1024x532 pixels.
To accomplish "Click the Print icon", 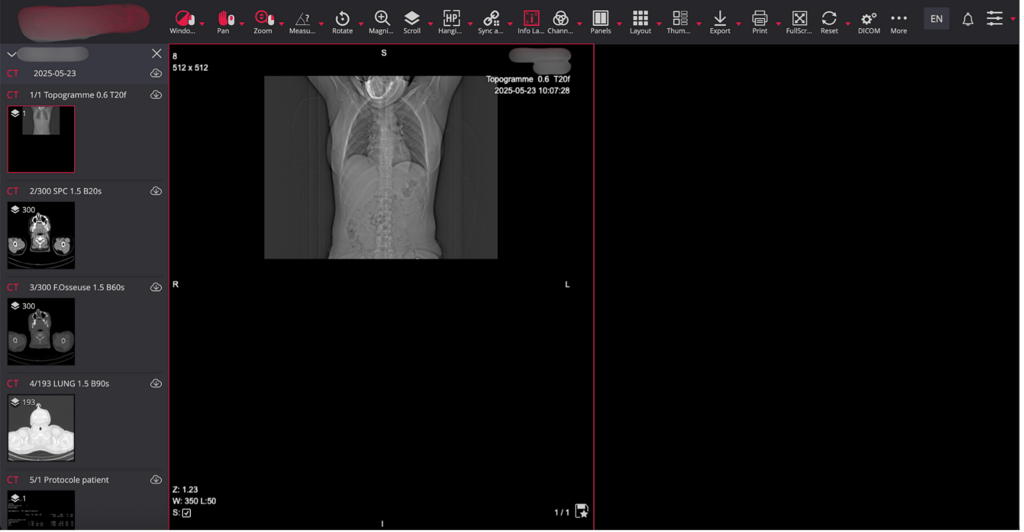I will click(760, 18).
